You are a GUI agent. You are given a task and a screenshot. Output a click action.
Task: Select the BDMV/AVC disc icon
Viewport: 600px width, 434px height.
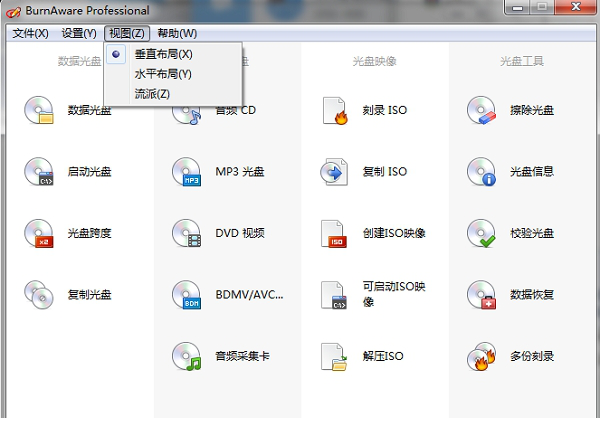point(186,295)
